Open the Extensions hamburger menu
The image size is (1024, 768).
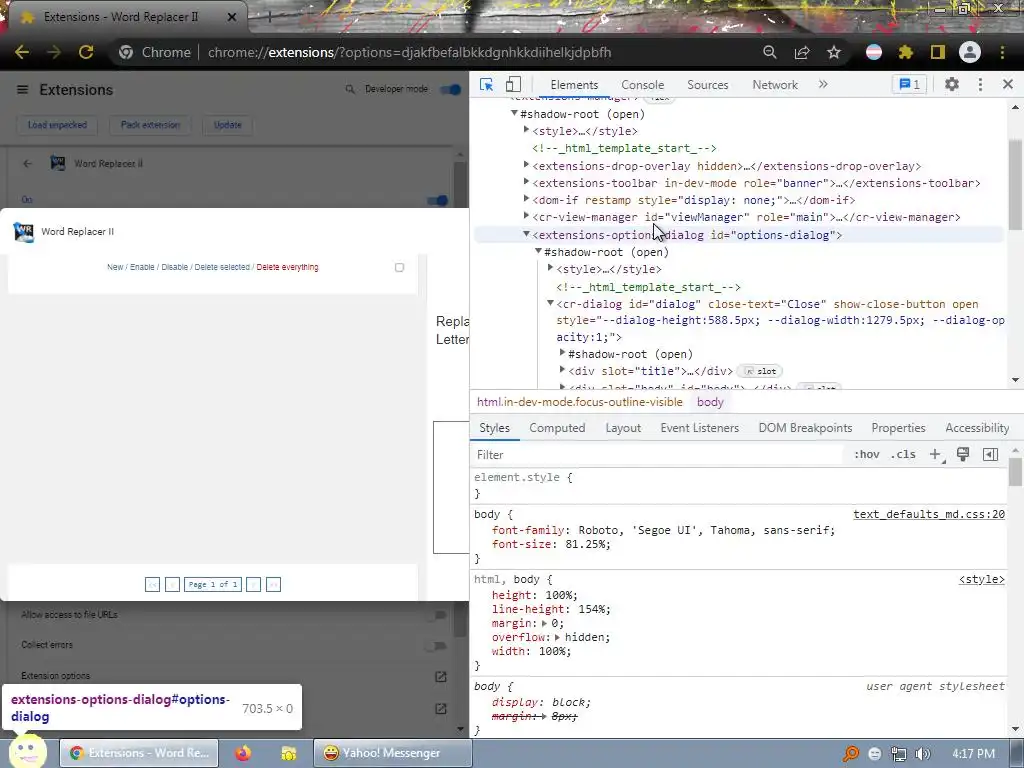coord(22,89)
